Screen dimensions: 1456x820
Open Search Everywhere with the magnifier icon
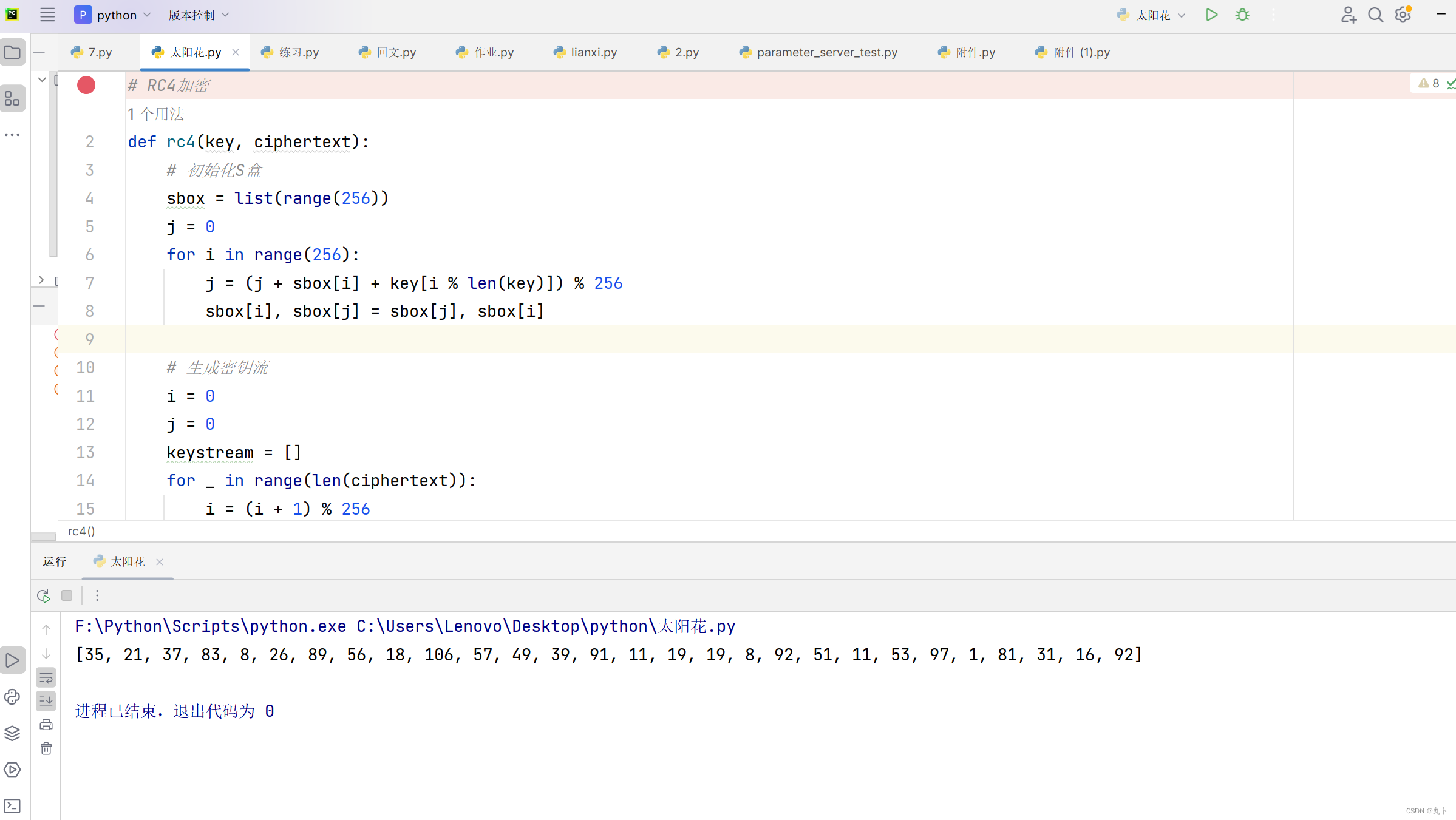[1375, 15]
